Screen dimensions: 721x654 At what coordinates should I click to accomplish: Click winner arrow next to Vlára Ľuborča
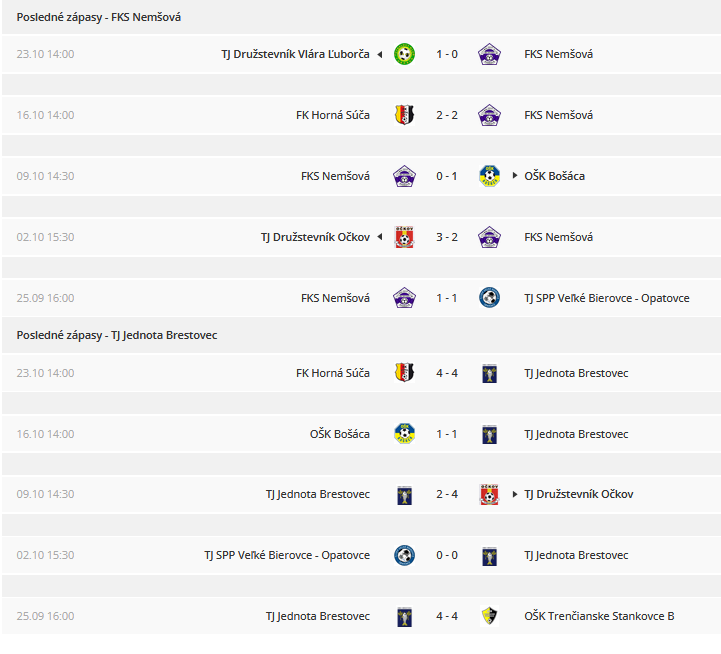[380, 55]
